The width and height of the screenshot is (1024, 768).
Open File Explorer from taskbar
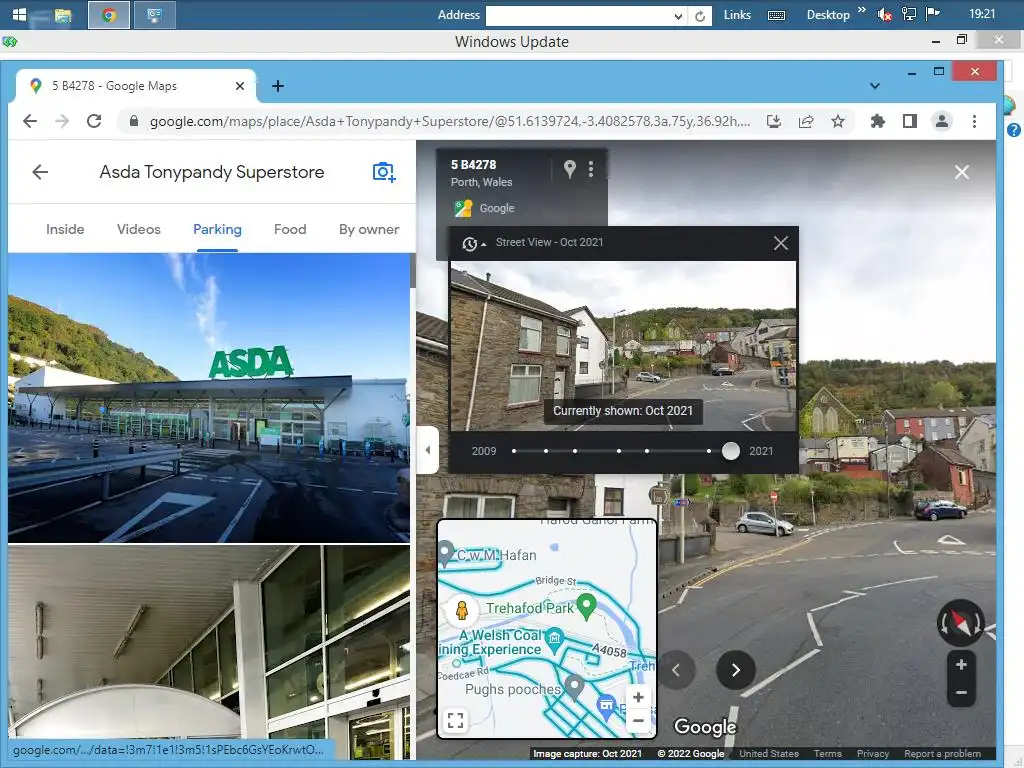63,16
